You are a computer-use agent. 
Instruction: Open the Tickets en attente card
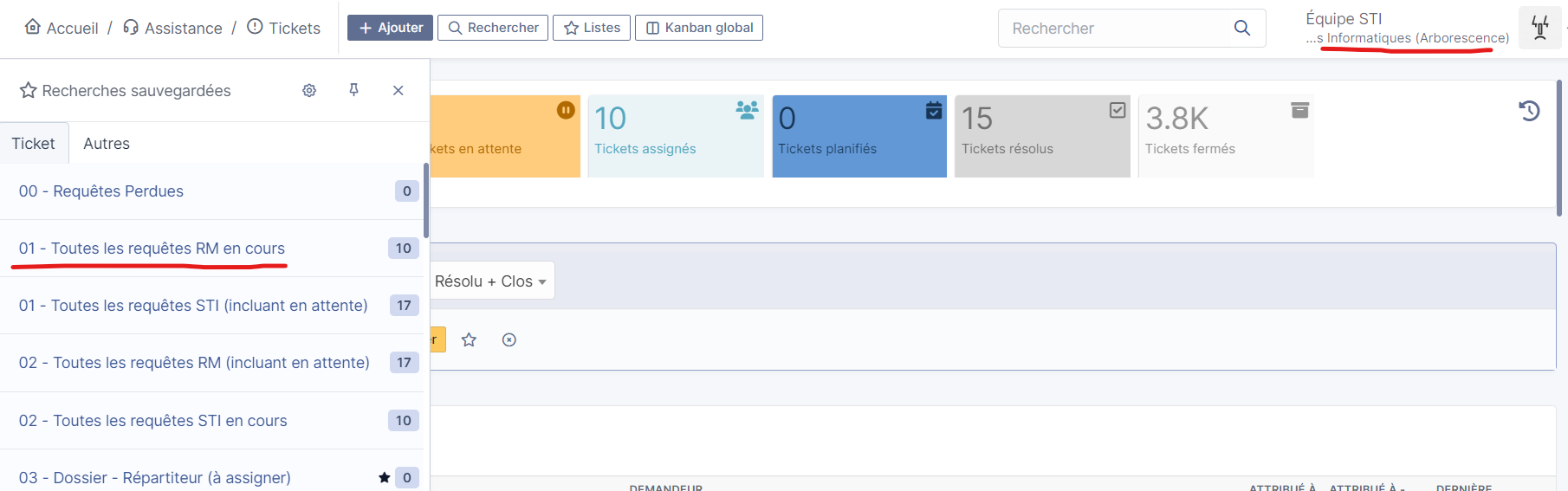[505, 136]
